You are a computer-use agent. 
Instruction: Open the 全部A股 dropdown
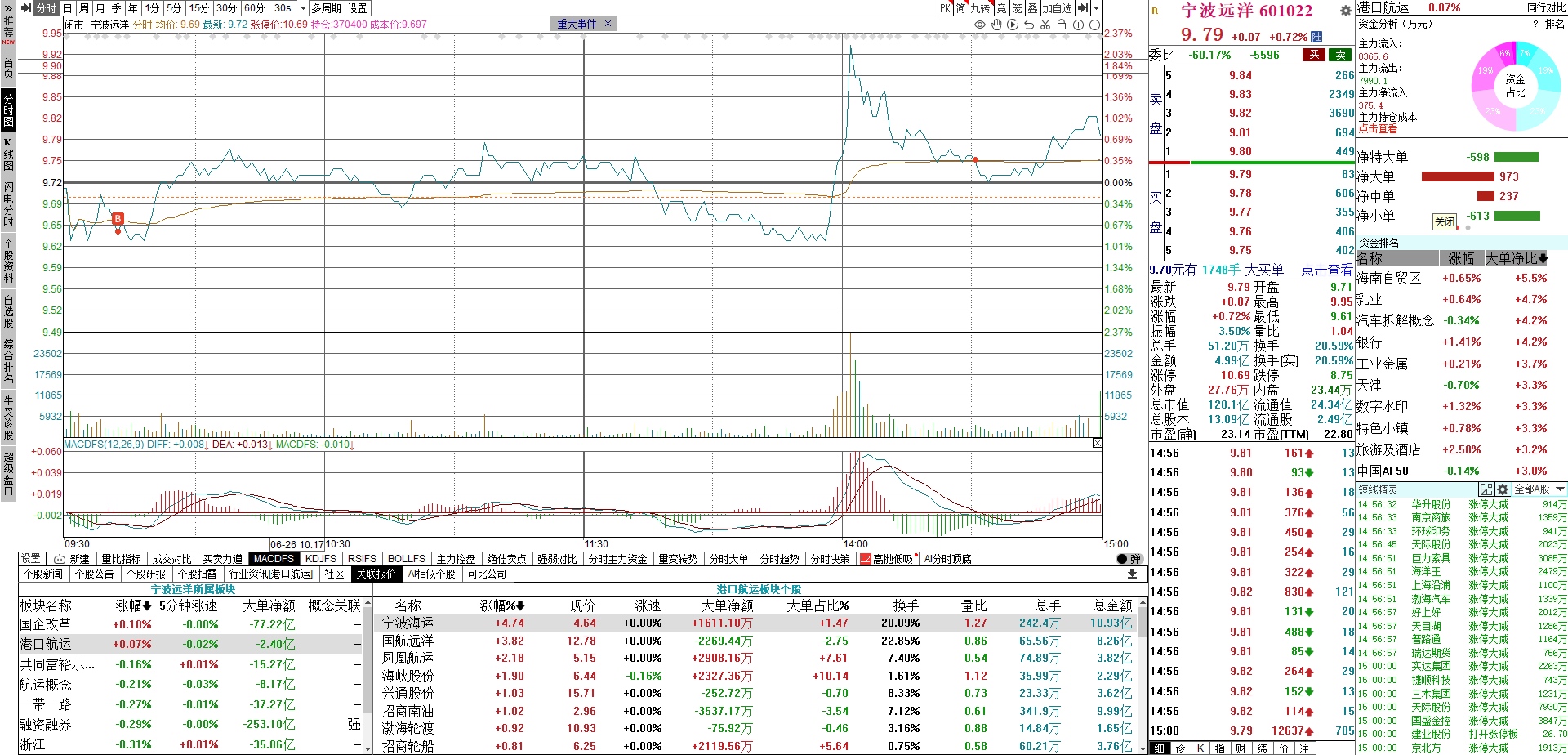1539,489
